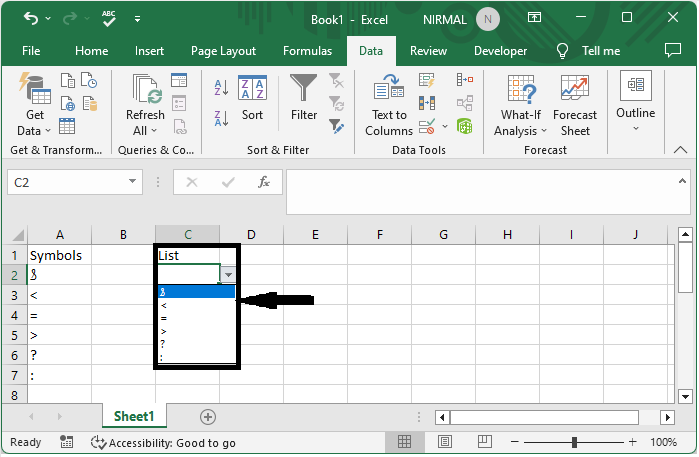
Task: Add a new sheet button
Action: coord(208,417)
